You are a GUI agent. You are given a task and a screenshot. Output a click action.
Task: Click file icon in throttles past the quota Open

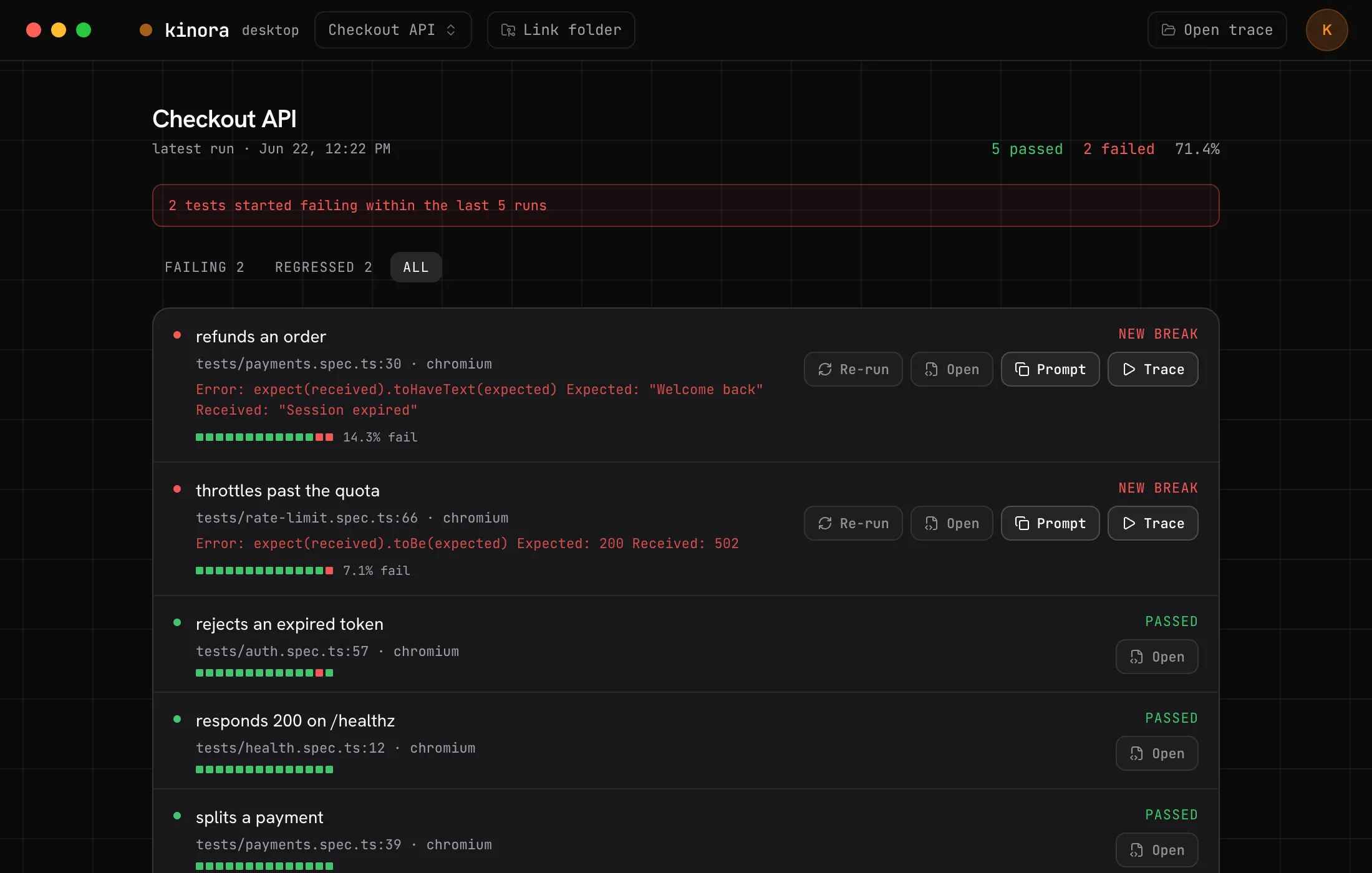pyautogui.click(x=931, y=523)
